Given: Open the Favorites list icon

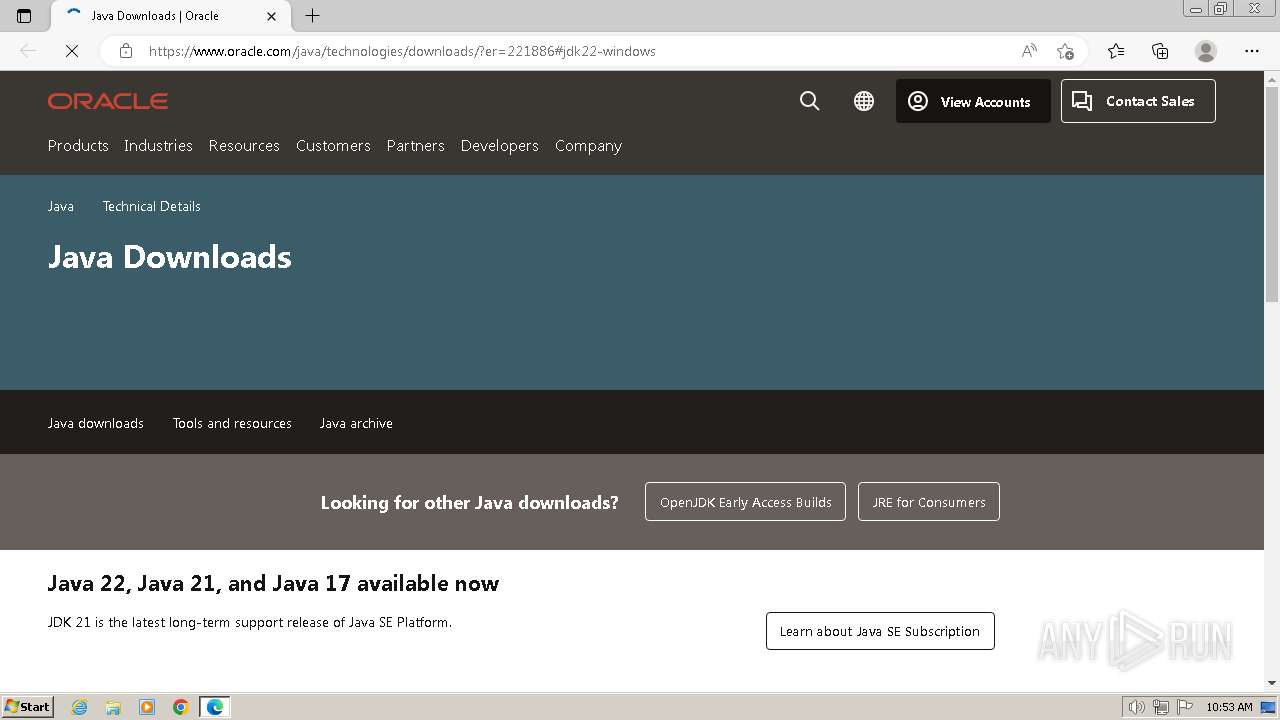Looking at the screenshot, I should pyautogui.click(x=1116, y=51).
